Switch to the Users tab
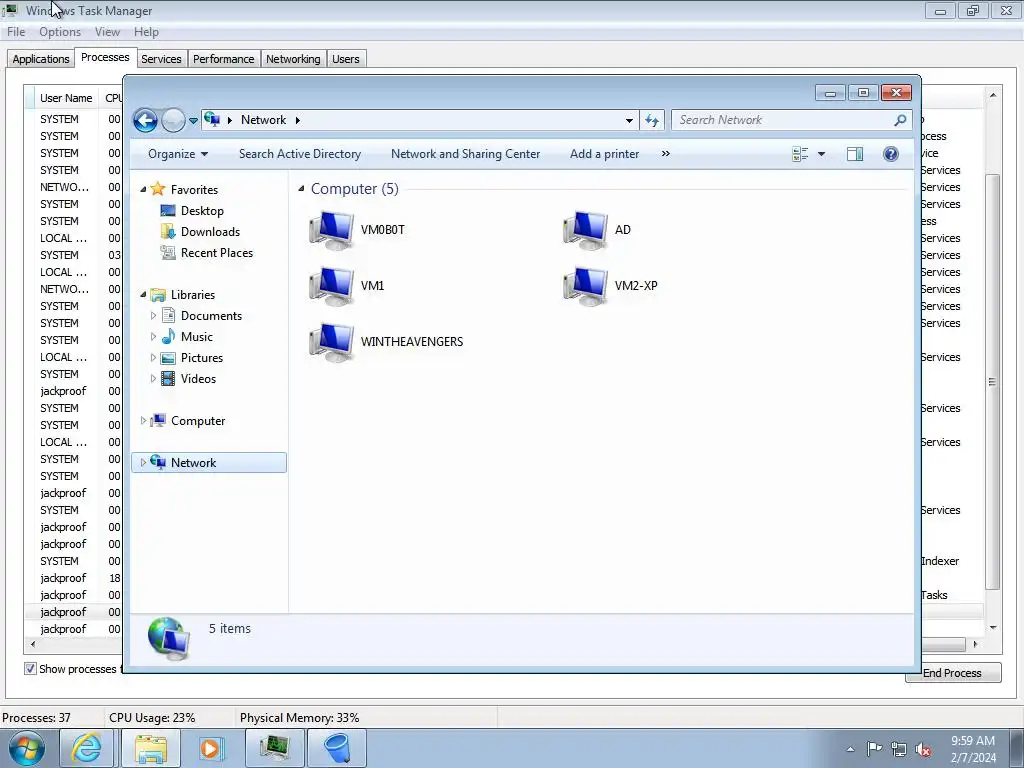 click(345, 59)
